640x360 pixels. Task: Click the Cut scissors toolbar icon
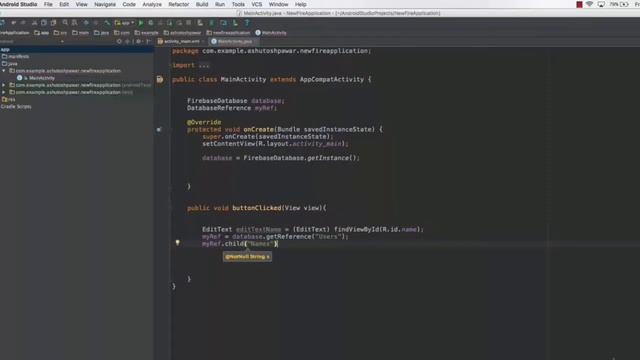pyautogui.click(x=34, y=23)
